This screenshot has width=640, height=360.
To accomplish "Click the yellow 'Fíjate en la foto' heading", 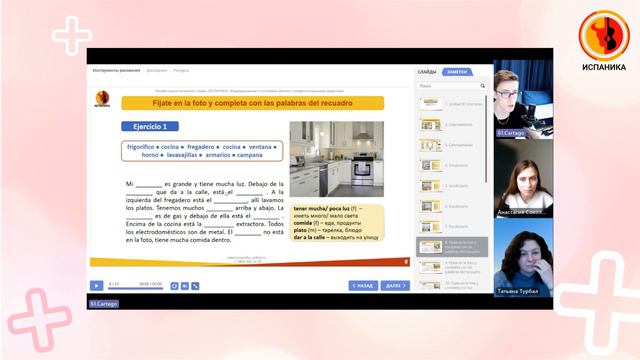I will (253, 103).
